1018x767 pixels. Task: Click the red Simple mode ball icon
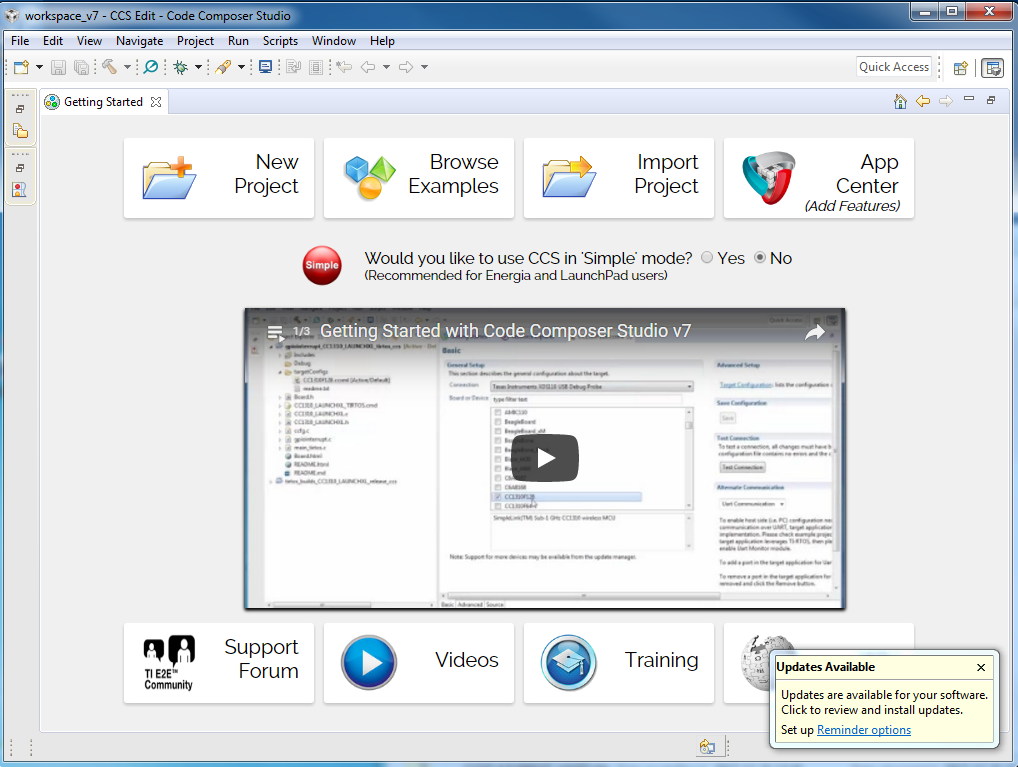[x=322, y=265]
